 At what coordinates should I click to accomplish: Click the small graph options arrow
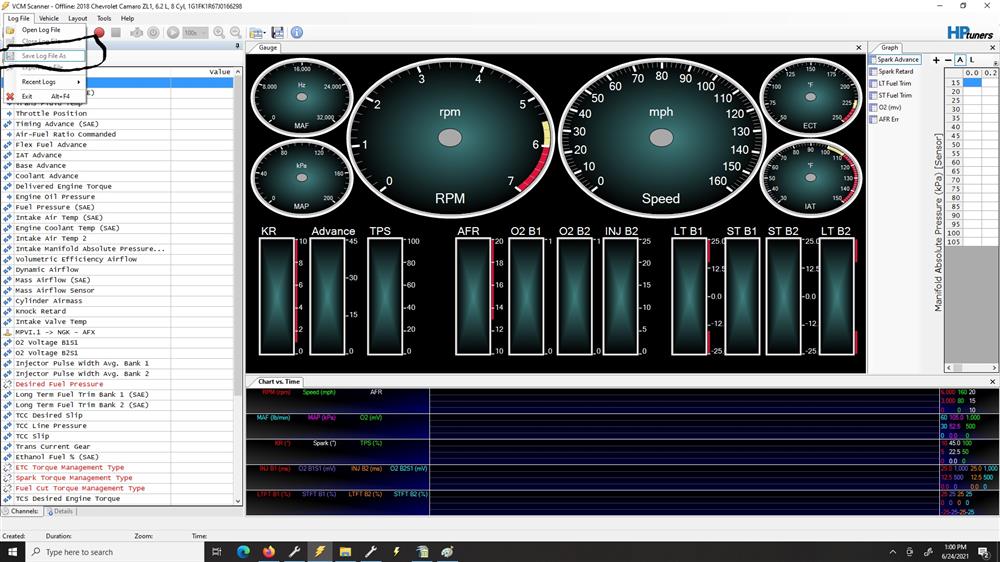(x=995, y=63)
